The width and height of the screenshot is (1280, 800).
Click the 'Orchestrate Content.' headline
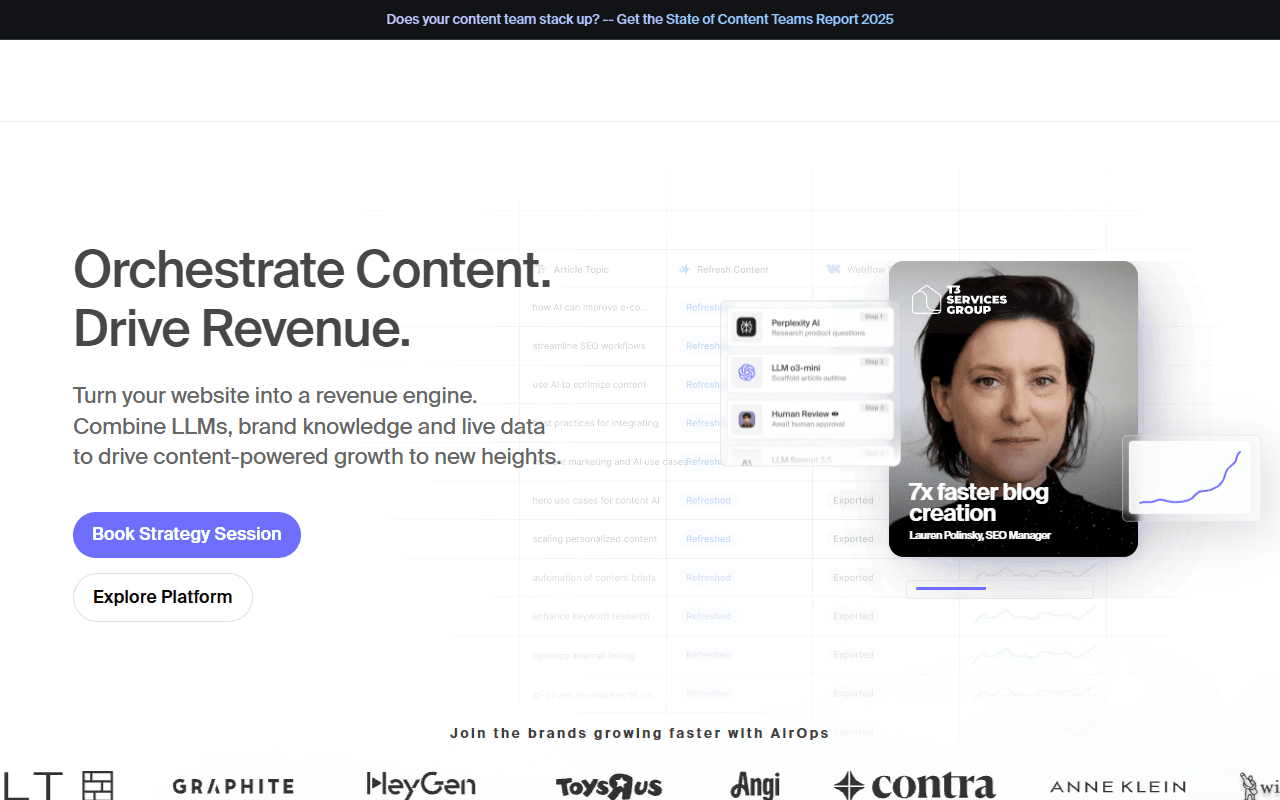click(x=312, y=269)
